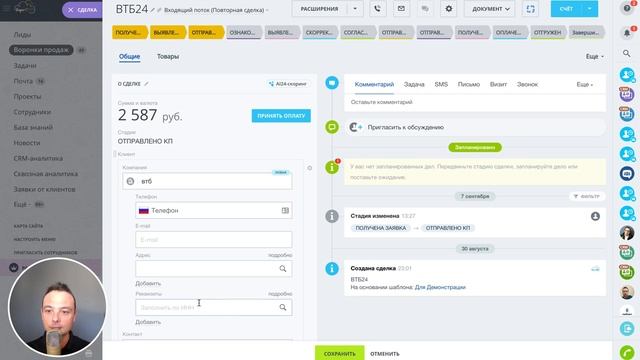Click the green chat icon beside Пригласить к обсуждению
640x360 pixels.
(332, 127)
